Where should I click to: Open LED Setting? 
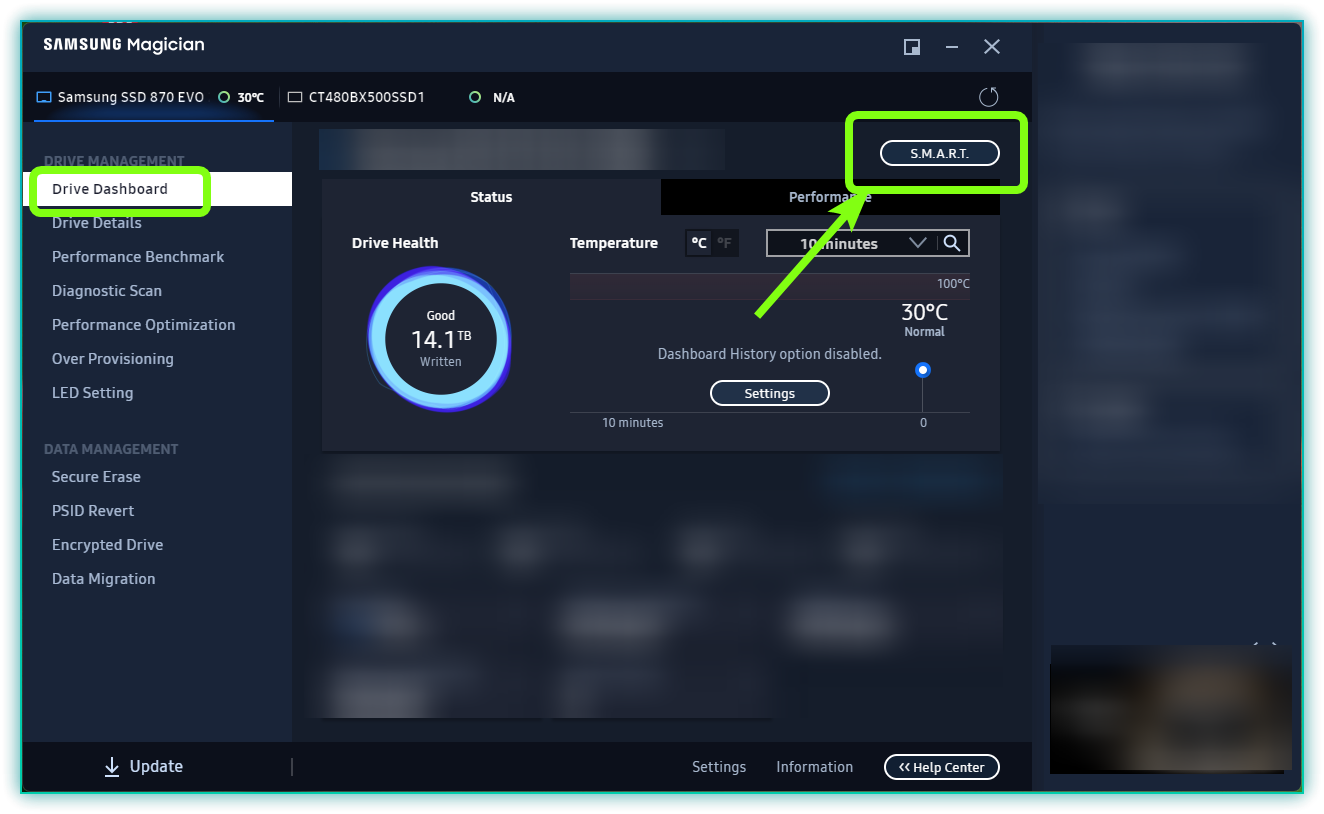[93, 393]
